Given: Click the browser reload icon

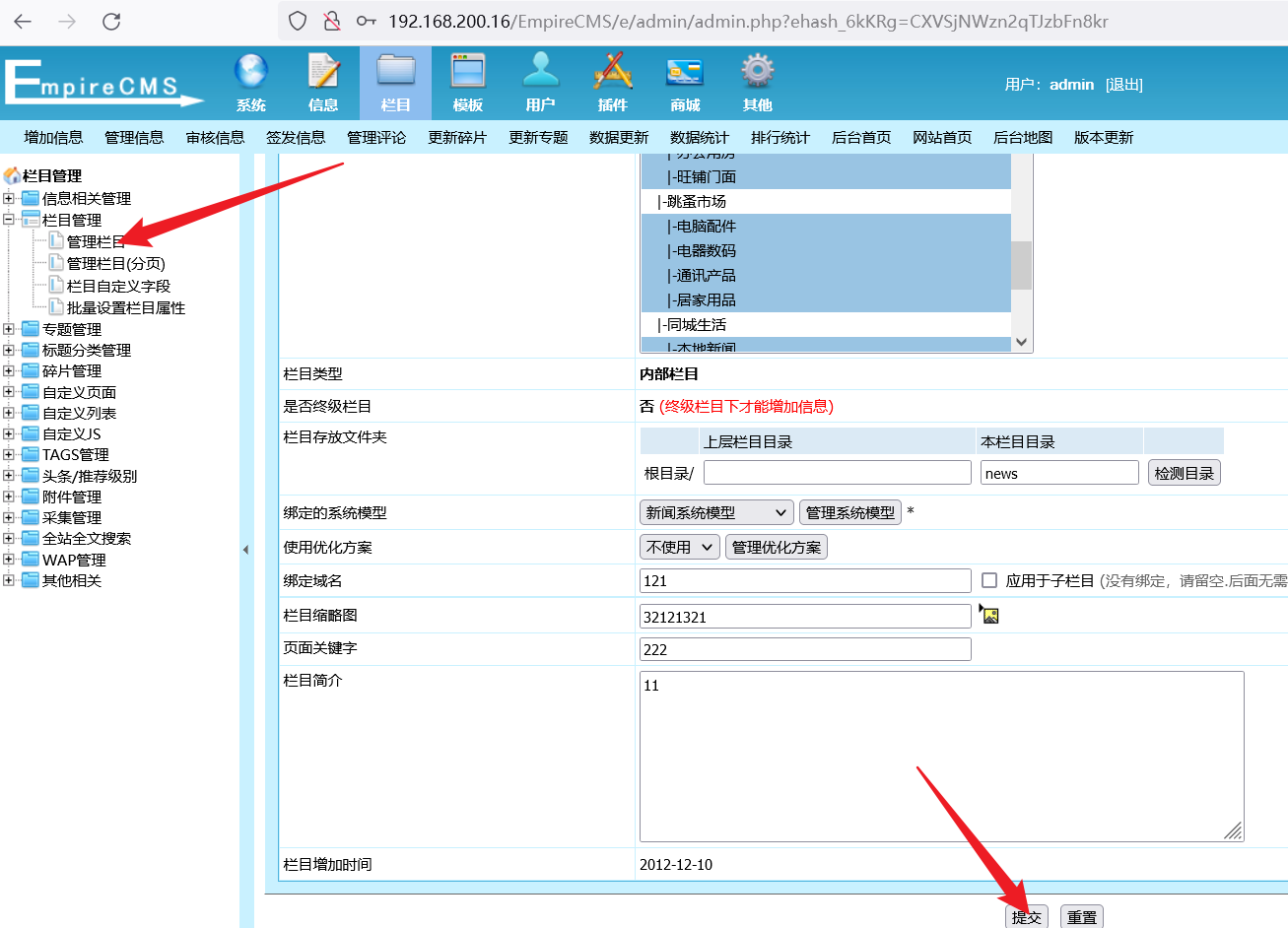Looking at the screenshot, I should click(111, 21).
